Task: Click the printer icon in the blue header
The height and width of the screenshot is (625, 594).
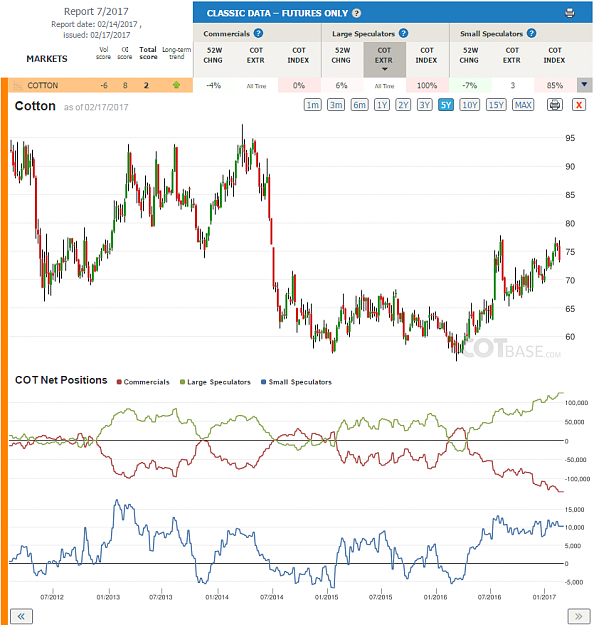Action: (x=570, y=13)
